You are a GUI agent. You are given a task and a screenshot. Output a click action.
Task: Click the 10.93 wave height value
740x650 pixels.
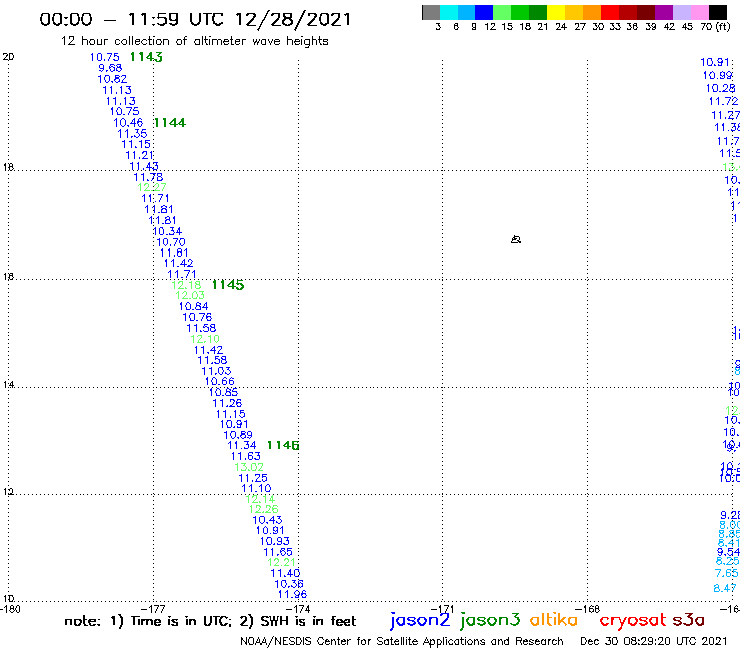pos(275,541)
